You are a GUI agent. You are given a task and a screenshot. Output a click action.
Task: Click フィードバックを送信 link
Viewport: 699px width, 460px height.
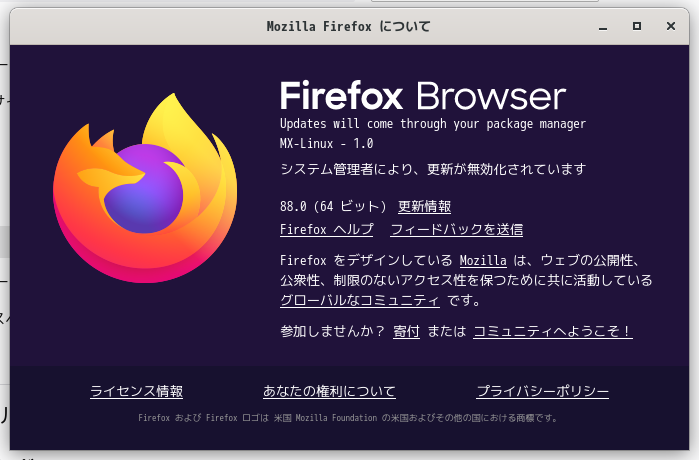[456, 229]
